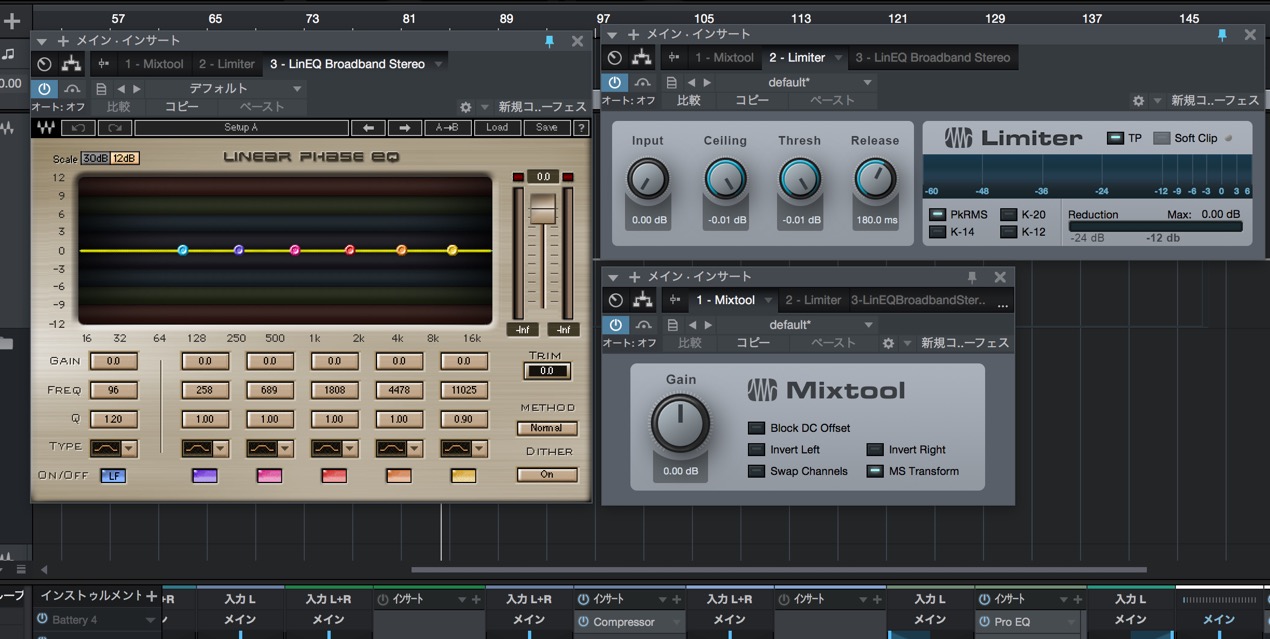Screen dimensions: 1270x639
Task: Switch to 1 - Mixtool tab in Limiter window
Action: (x=726, y=58)
